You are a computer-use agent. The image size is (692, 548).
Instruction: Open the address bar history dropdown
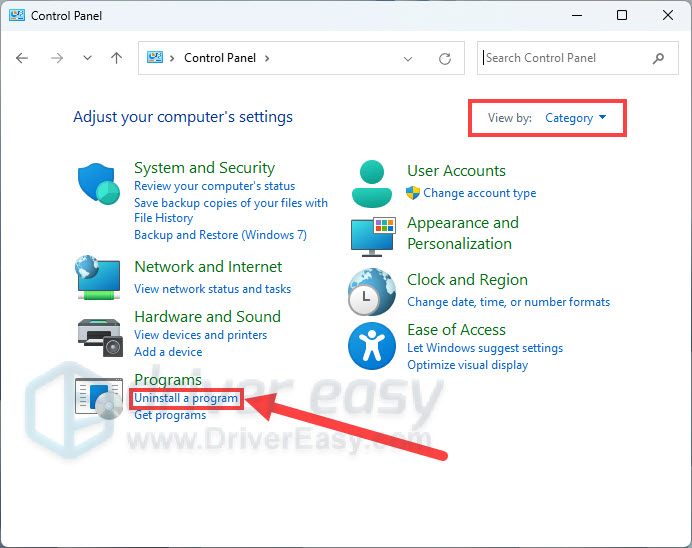[x=408, y=59]
